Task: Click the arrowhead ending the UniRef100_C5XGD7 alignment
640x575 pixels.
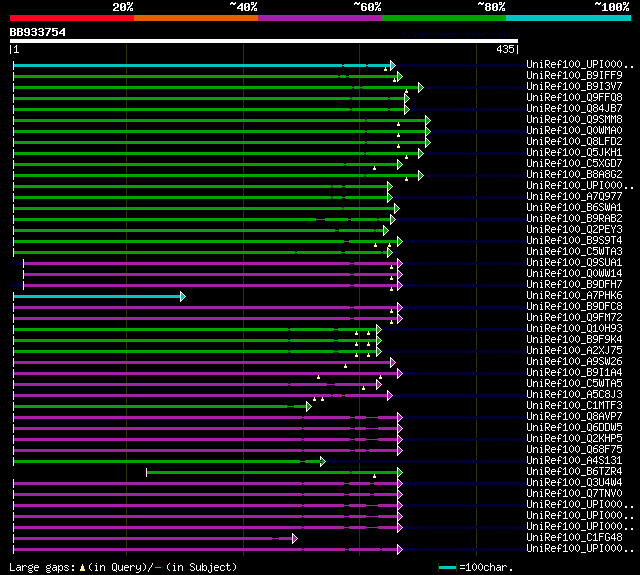Action: coord(400,164)
